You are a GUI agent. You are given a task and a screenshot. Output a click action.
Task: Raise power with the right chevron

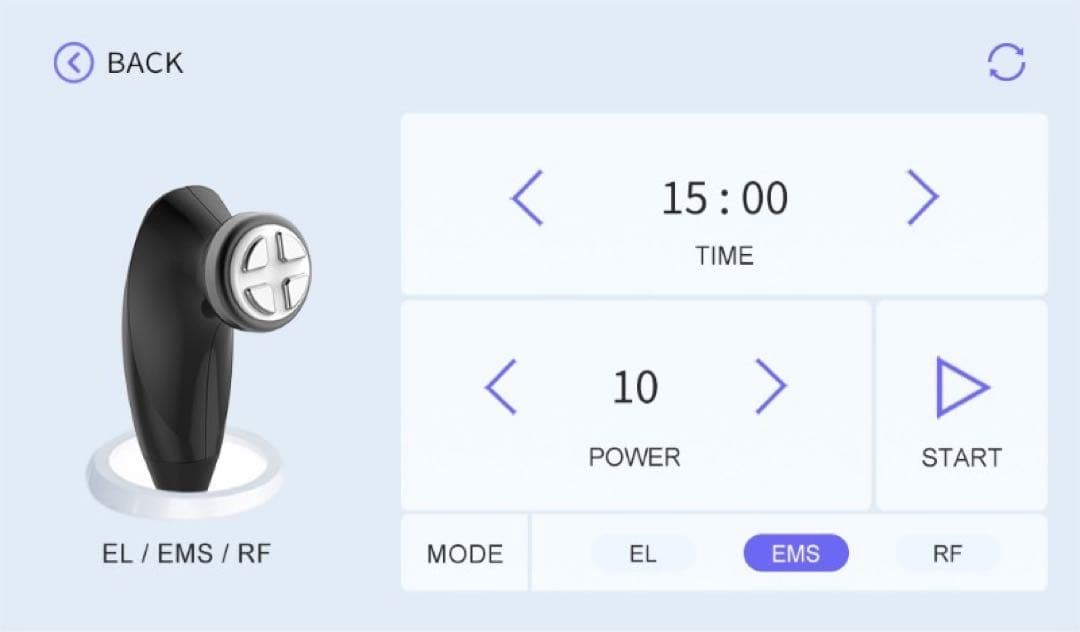[769, 387]
